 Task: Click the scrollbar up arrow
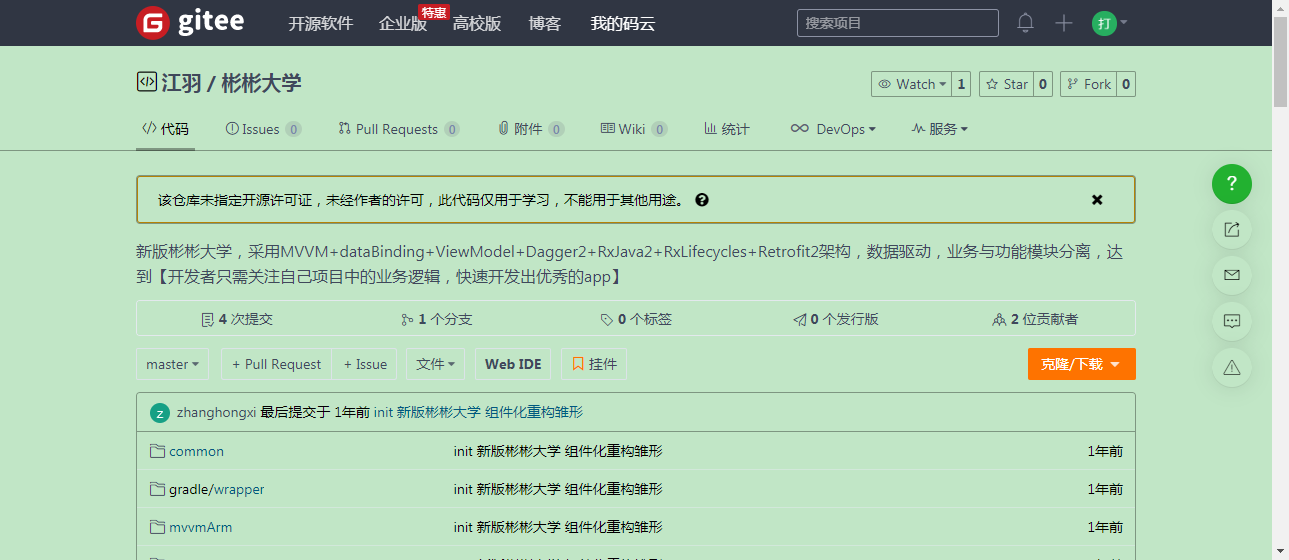(x=1280, y=7)
